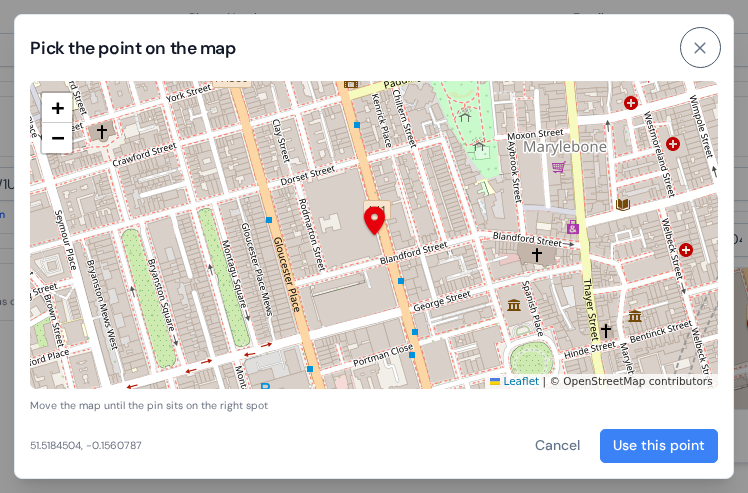Click the Seymour Place label
748x493 pixels.
pos(65,240)
